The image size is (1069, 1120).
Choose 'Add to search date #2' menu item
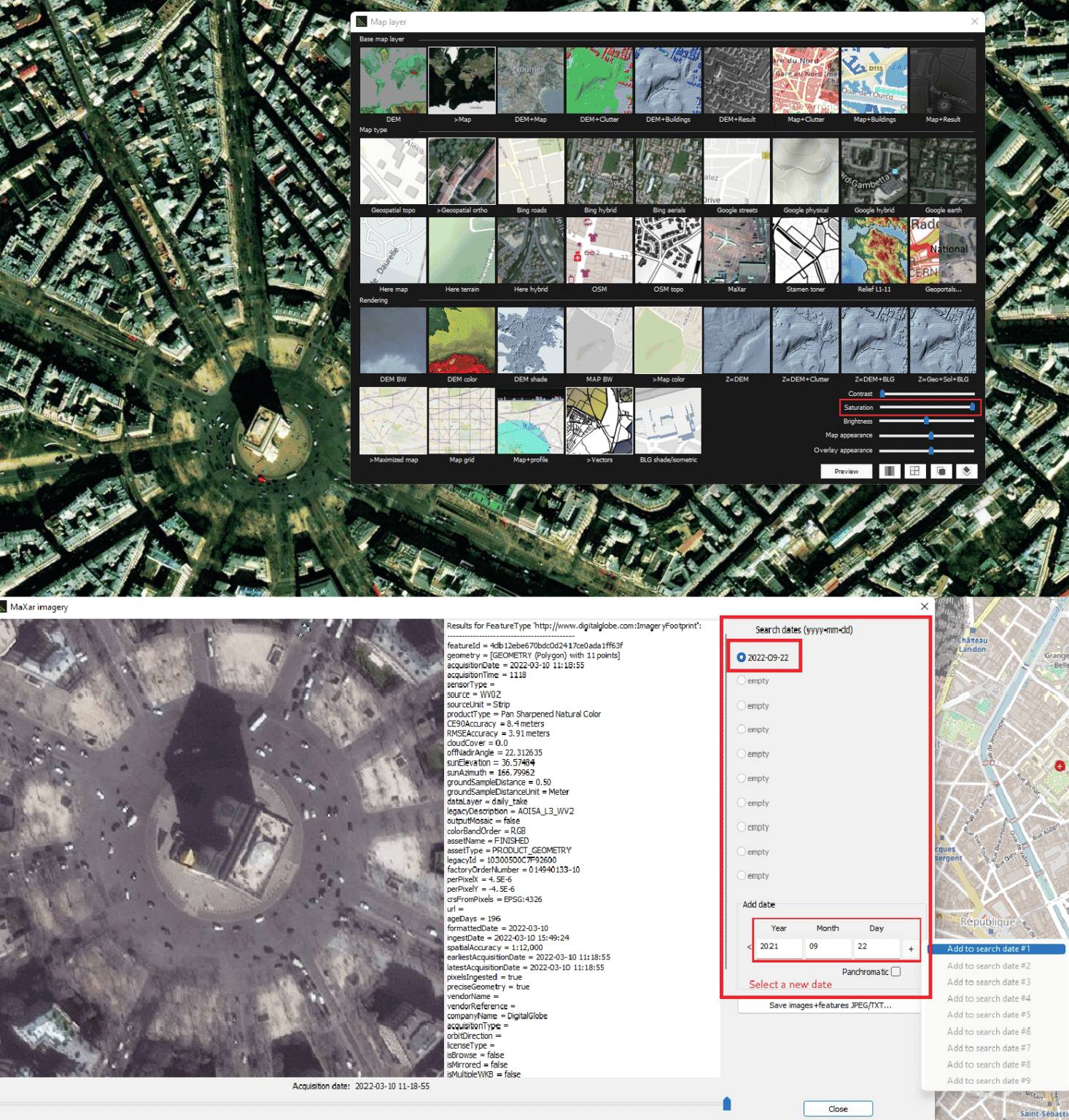pyautogui.click(x=988, y=965)
